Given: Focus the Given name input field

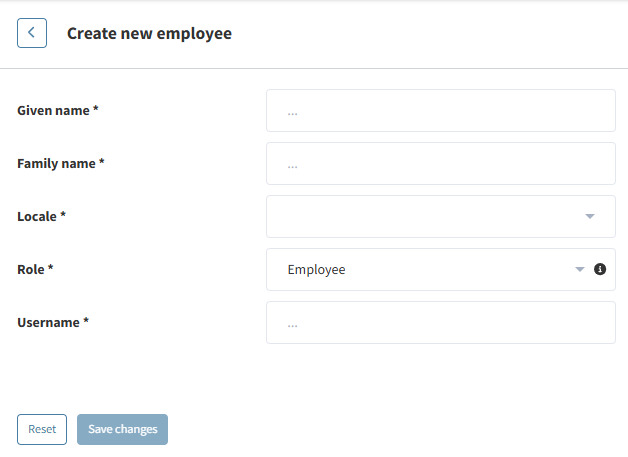Looking at the screenshot, I should pos(440,111).
